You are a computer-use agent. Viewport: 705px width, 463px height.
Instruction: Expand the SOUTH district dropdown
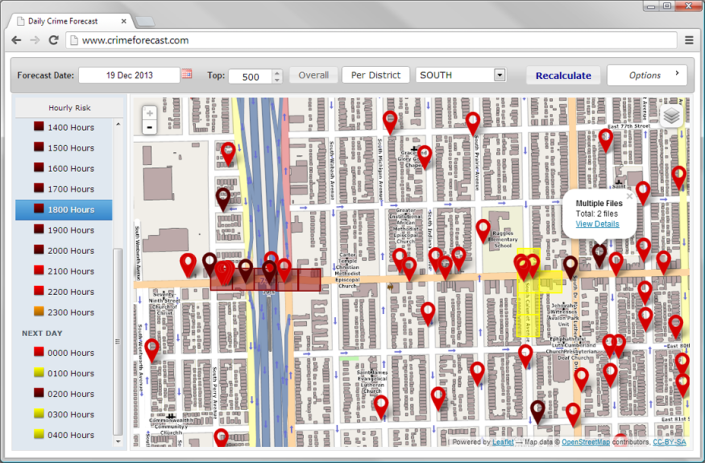(x=499, y=75)
